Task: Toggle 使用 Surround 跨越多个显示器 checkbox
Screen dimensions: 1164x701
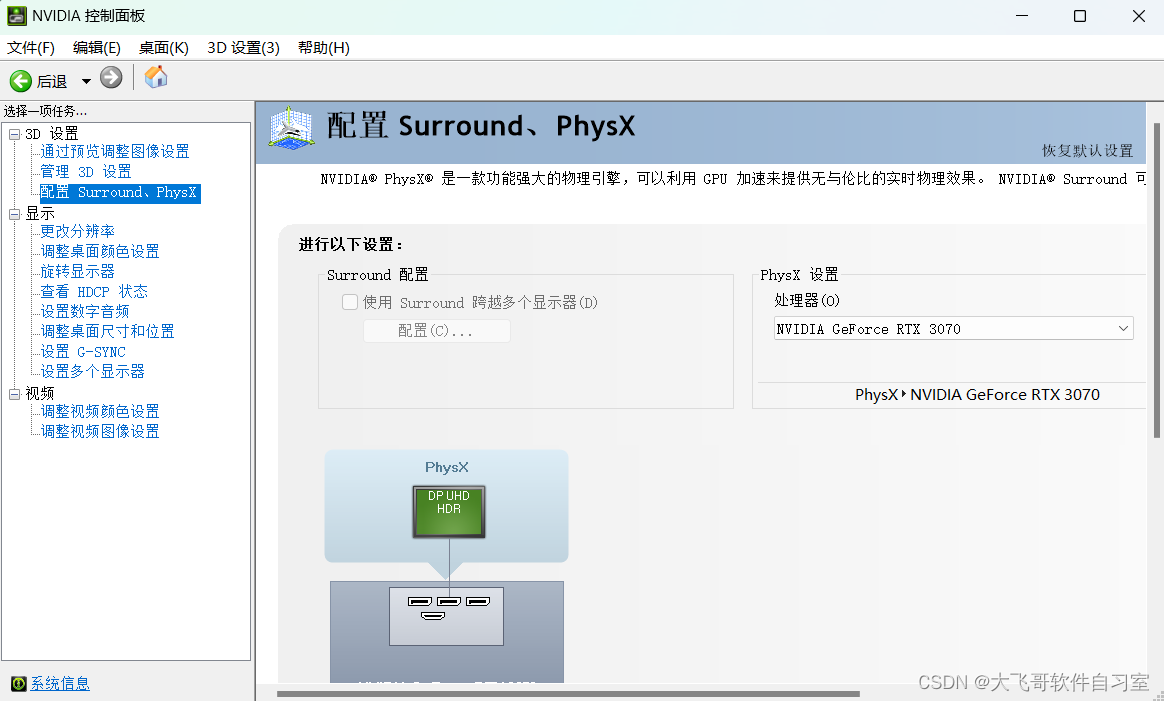Action: coord(350,302)
